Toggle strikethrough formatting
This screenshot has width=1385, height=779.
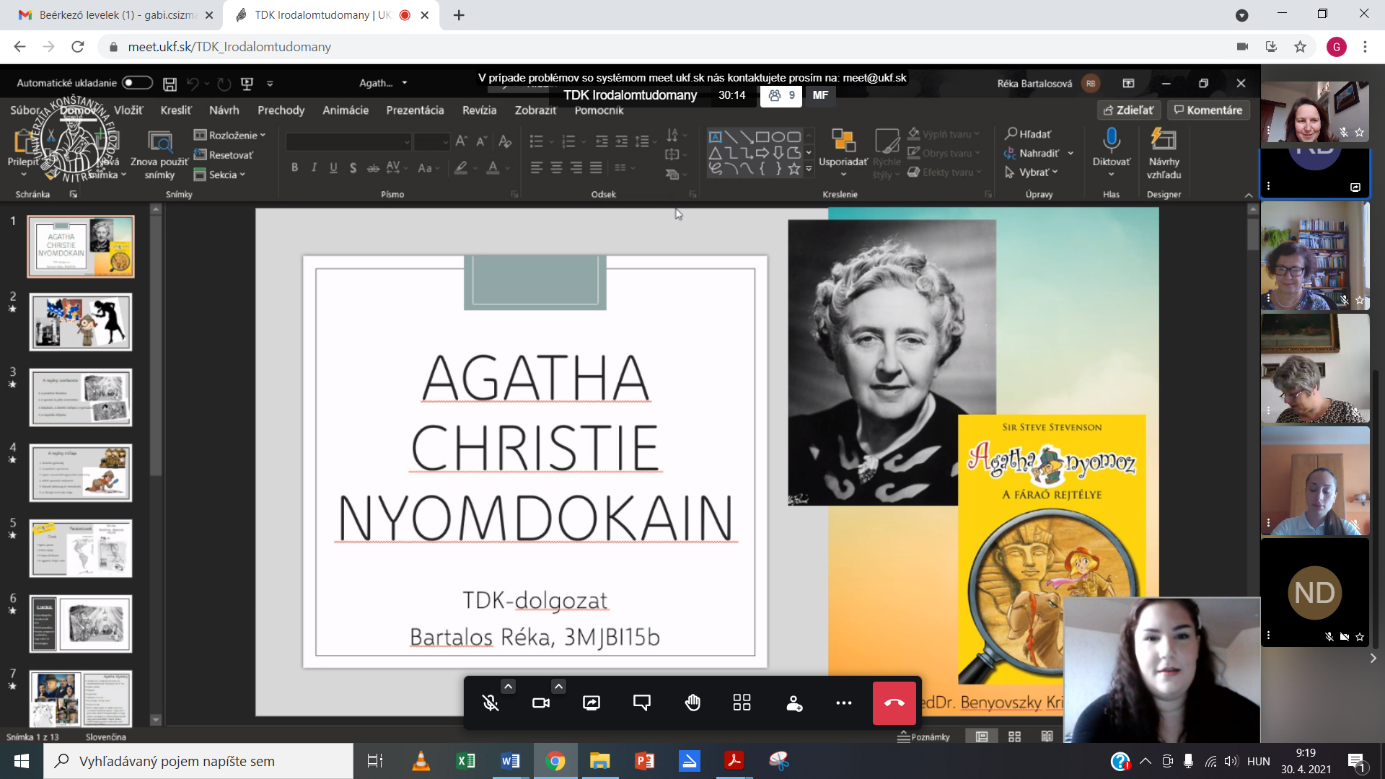[373, 168]
